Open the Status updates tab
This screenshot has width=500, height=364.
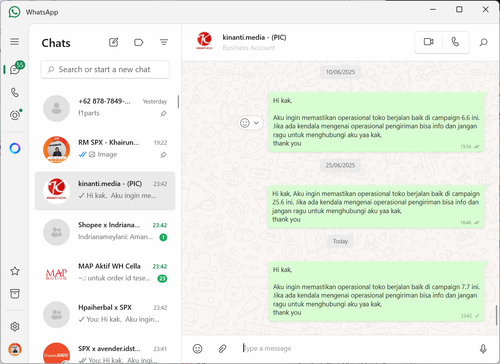click(15, 115)
